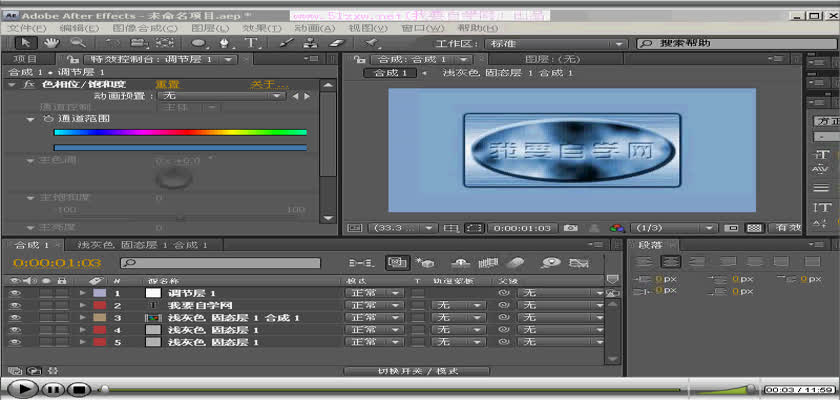Image resolution: width=840 pixels, height=400 pixels.
Task: Click the motion blur icon in timeline
Action: pos(514,263)
